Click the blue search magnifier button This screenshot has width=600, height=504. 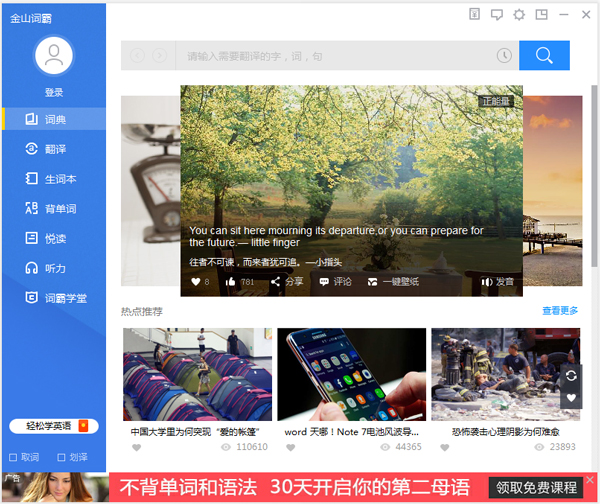(x=544, y=55)
